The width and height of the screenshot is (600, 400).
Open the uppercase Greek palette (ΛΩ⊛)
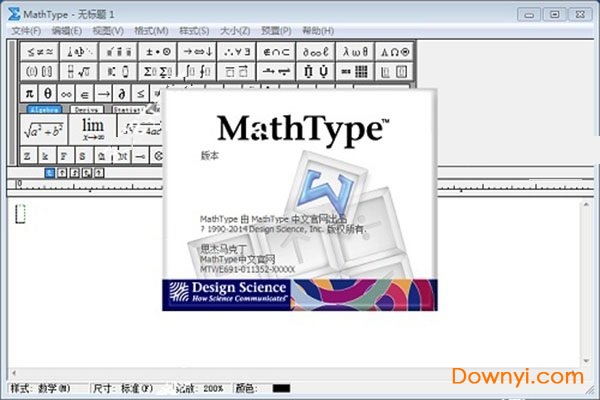click(395, 52)
